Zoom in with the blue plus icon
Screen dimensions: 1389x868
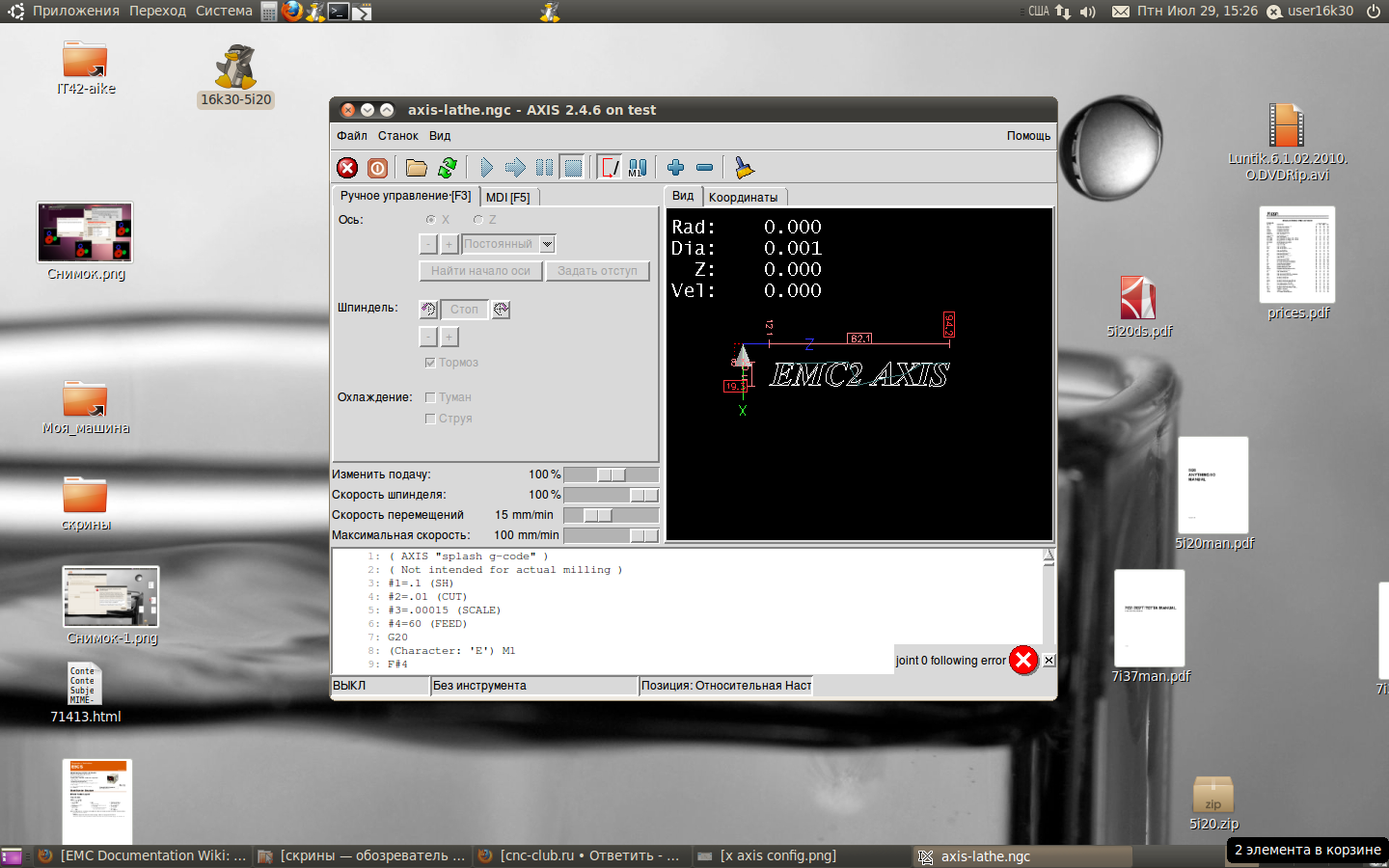click(x=675, y=168)
